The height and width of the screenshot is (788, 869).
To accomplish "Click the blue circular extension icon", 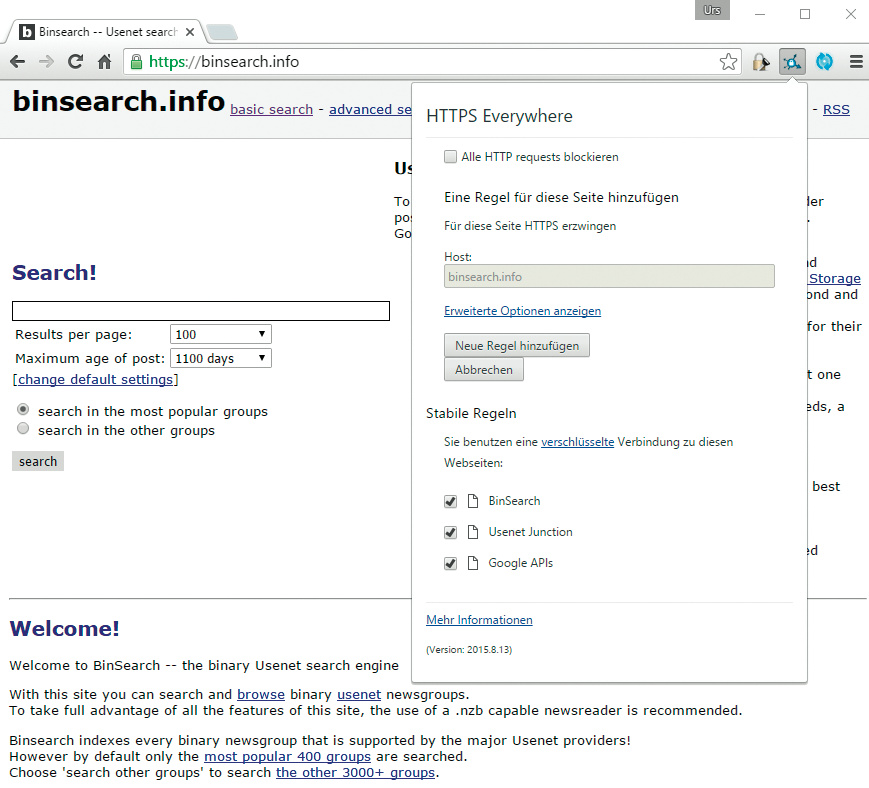I will pos(825,62).
